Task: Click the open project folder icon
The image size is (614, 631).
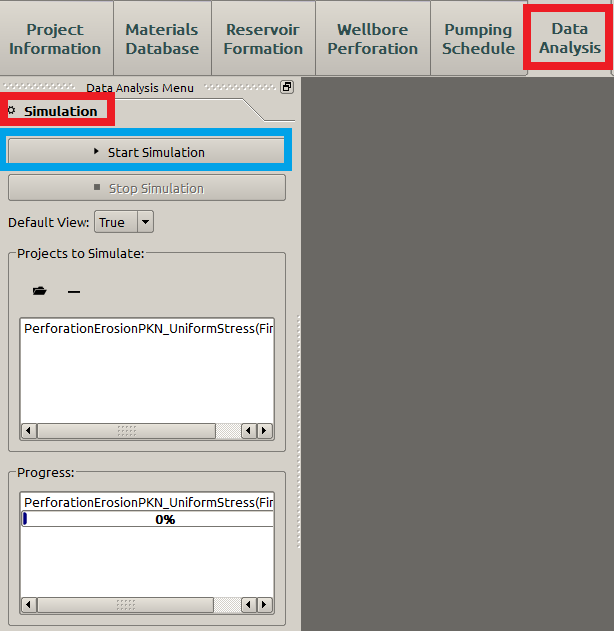Action: [39, 291]
